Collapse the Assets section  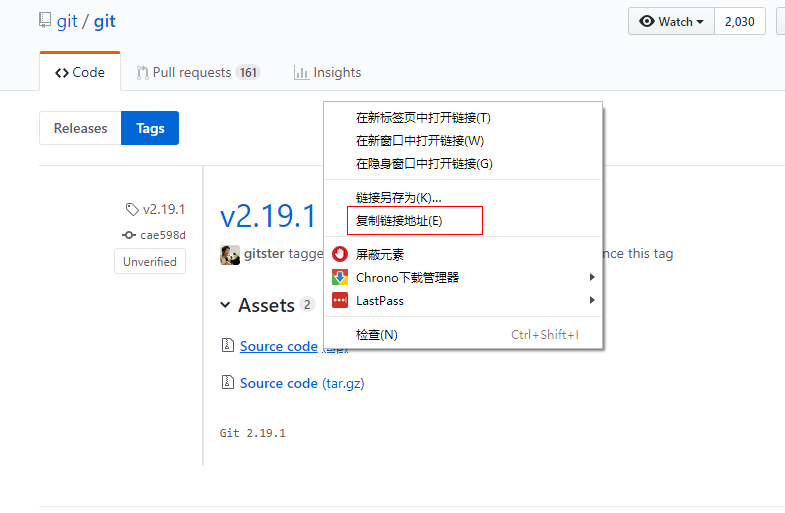[x=225, y=305]
